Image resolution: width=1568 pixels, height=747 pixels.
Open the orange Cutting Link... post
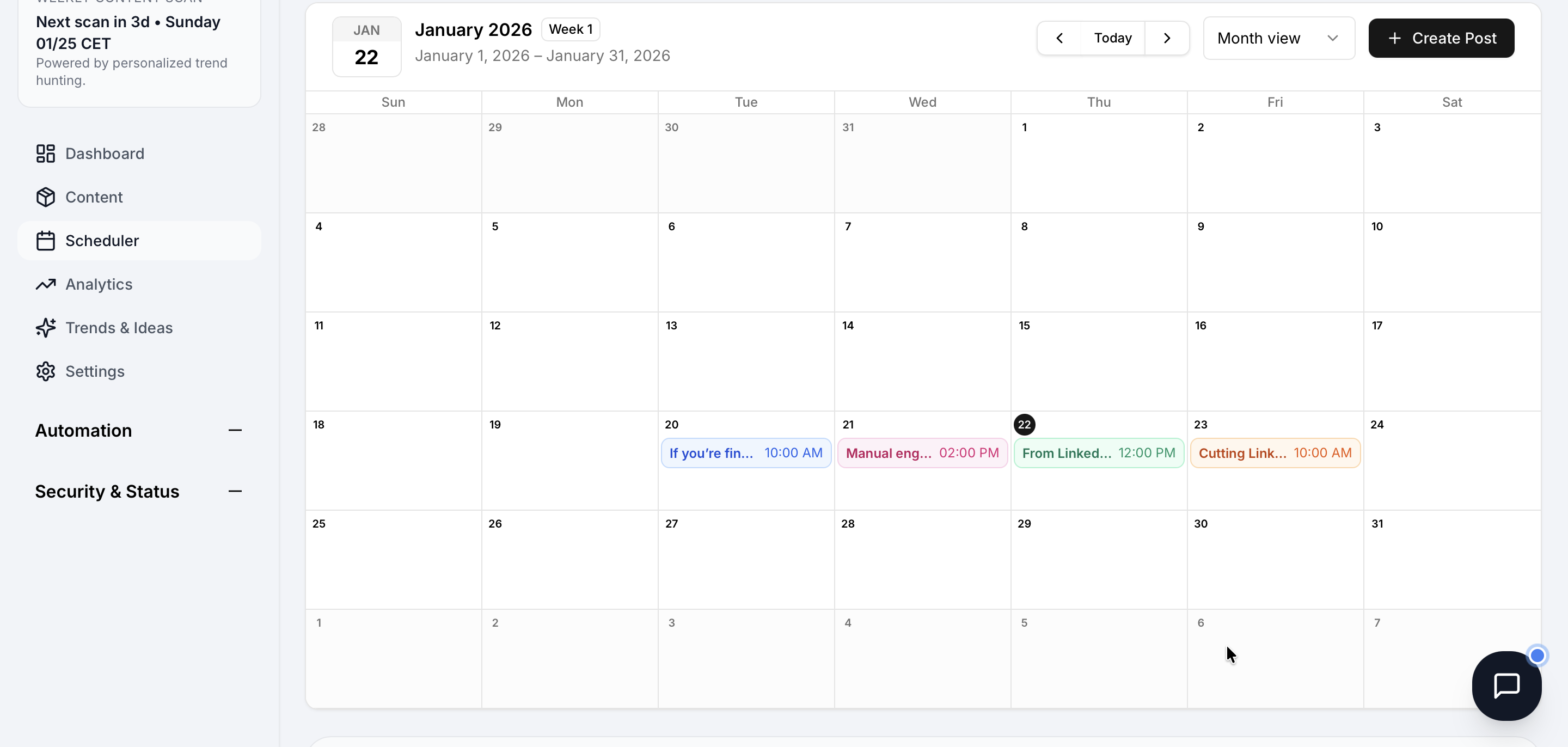tap(1275, 453)
